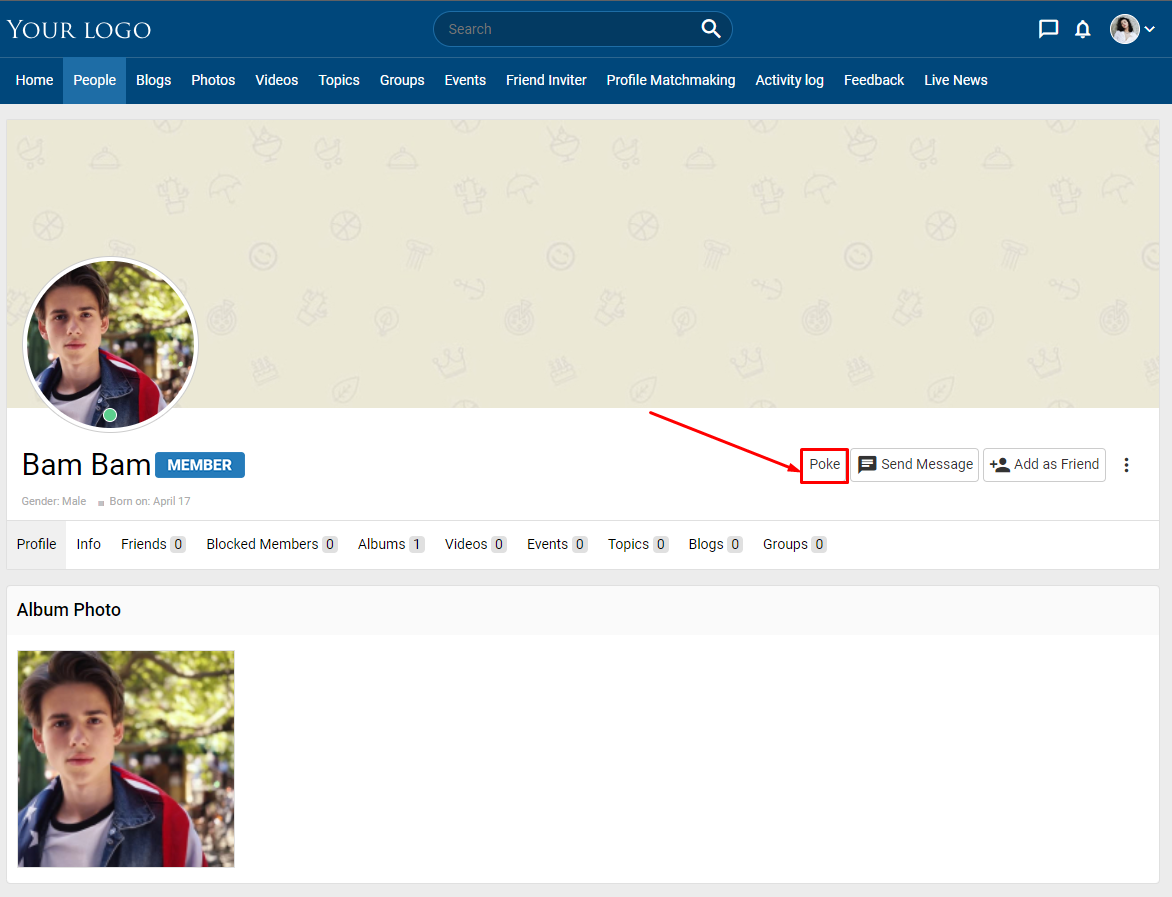The width and height of the screenshot is (1172, 897).
Task: Open the Blogs menu item
Action: pyautogui.click(x=153, y=80)
